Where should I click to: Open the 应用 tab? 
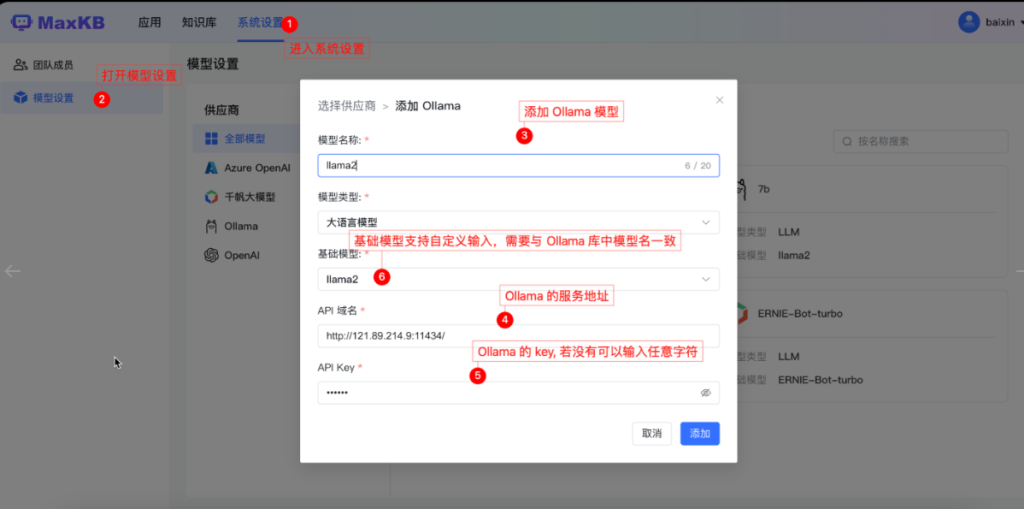tap(150, 22)
